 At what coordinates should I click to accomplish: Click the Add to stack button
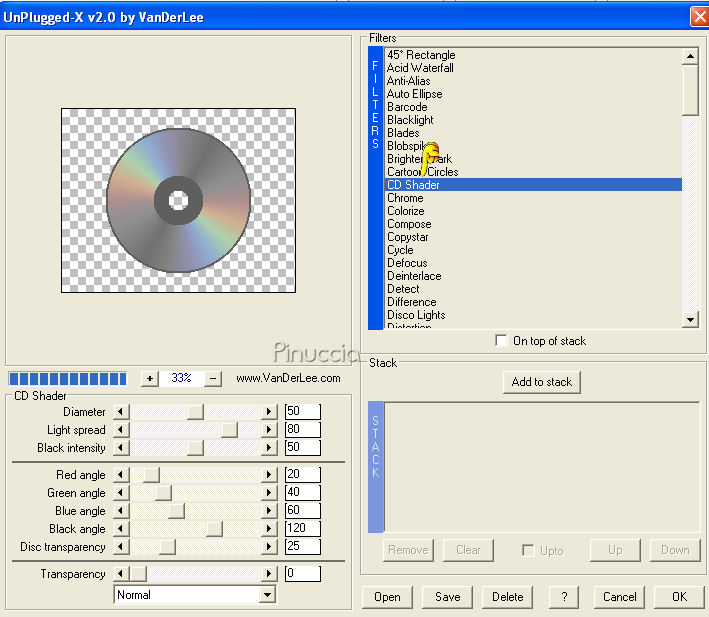pos(542,382)
